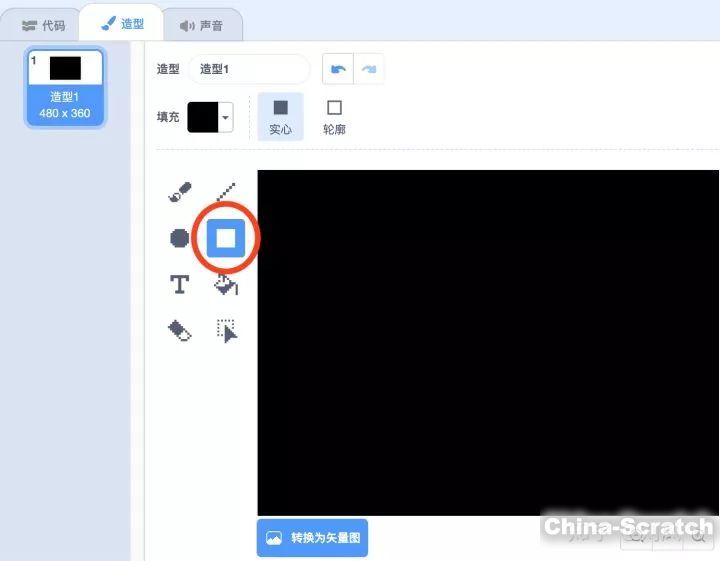Viewport: 720px width, 561px height.
Task: Select the Rectangle tool
Action: tap(227, 238)
